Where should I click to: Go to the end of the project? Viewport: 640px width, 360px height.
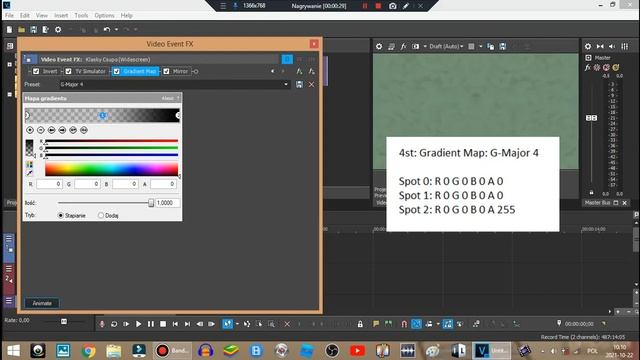pos(187,324)
